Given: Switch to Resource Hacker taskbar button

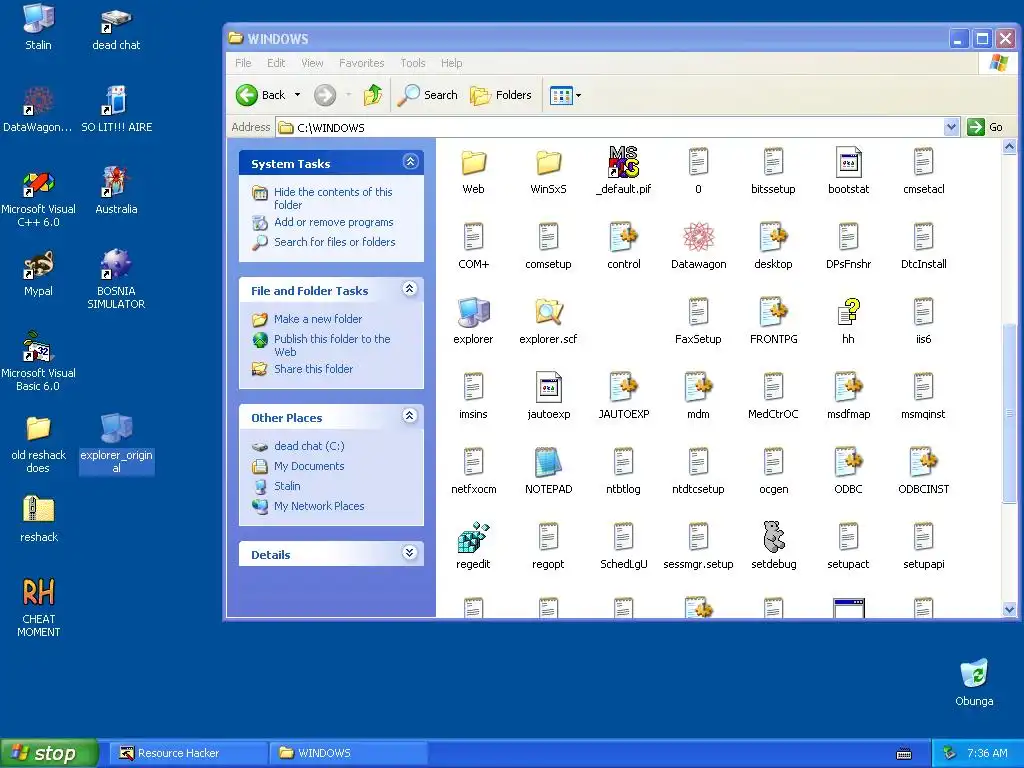Looking at the screenshot, I should click(x=187, y=753).
